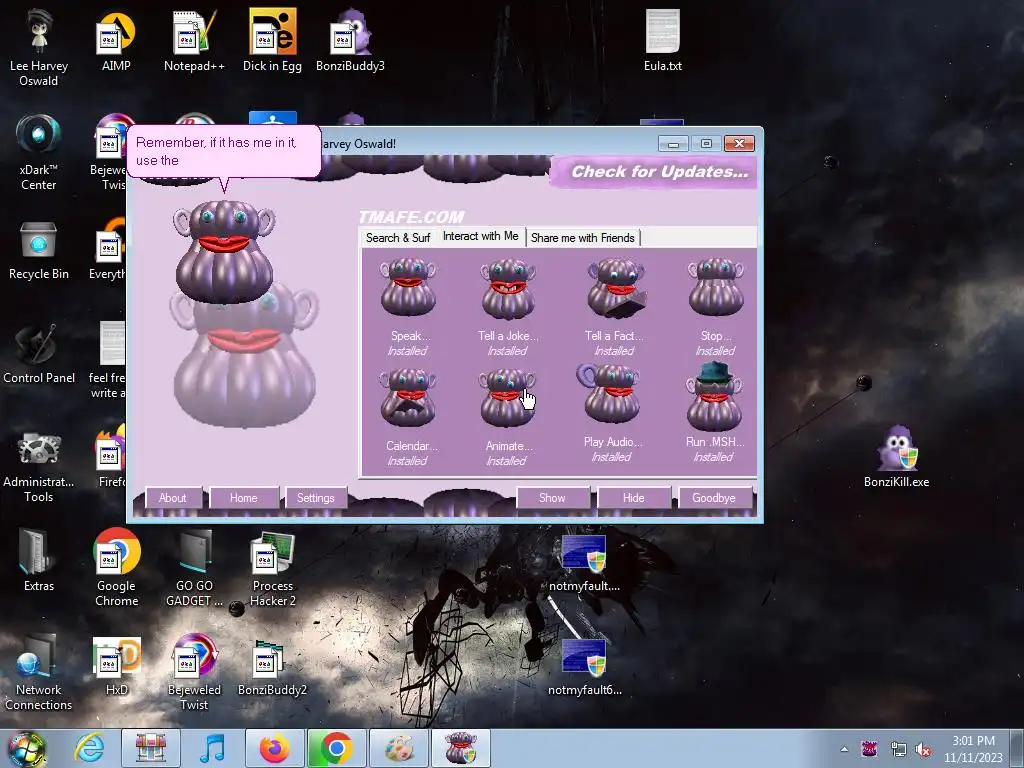Click the Goodbye button

click(714, 498)
